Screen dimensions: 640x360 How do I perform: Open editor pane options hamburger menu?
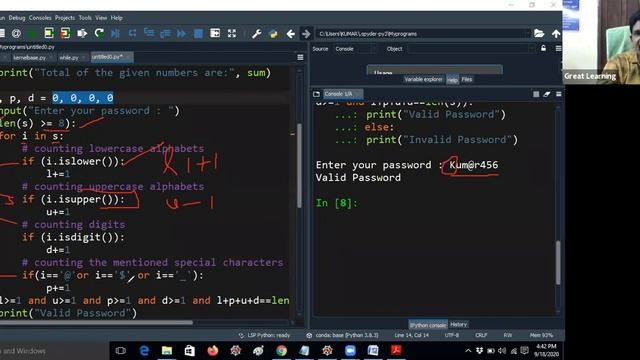300,58
